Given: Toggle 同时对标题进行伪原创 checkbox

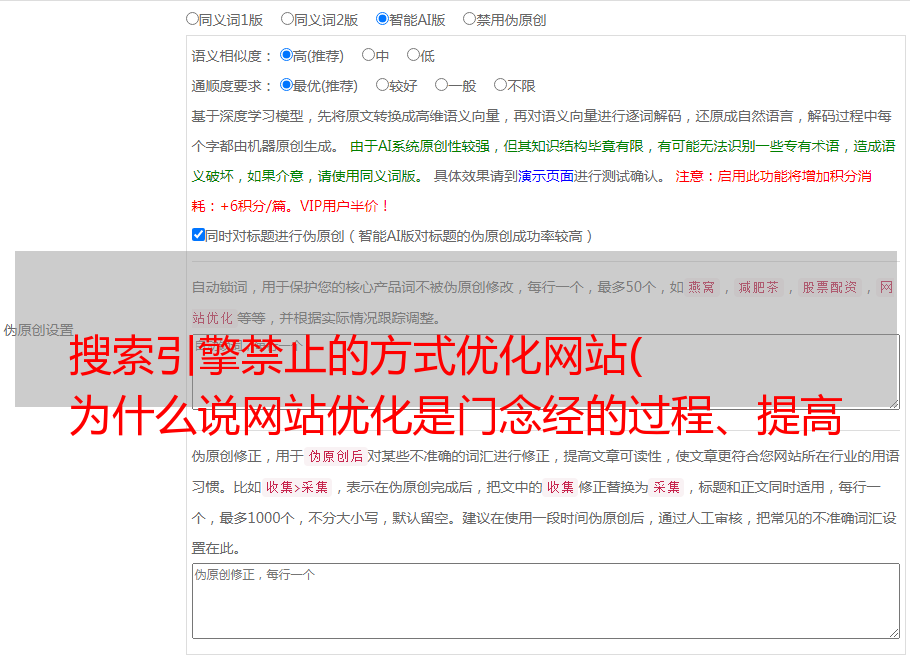Looking at the screenshot, I should pos(198,235).
